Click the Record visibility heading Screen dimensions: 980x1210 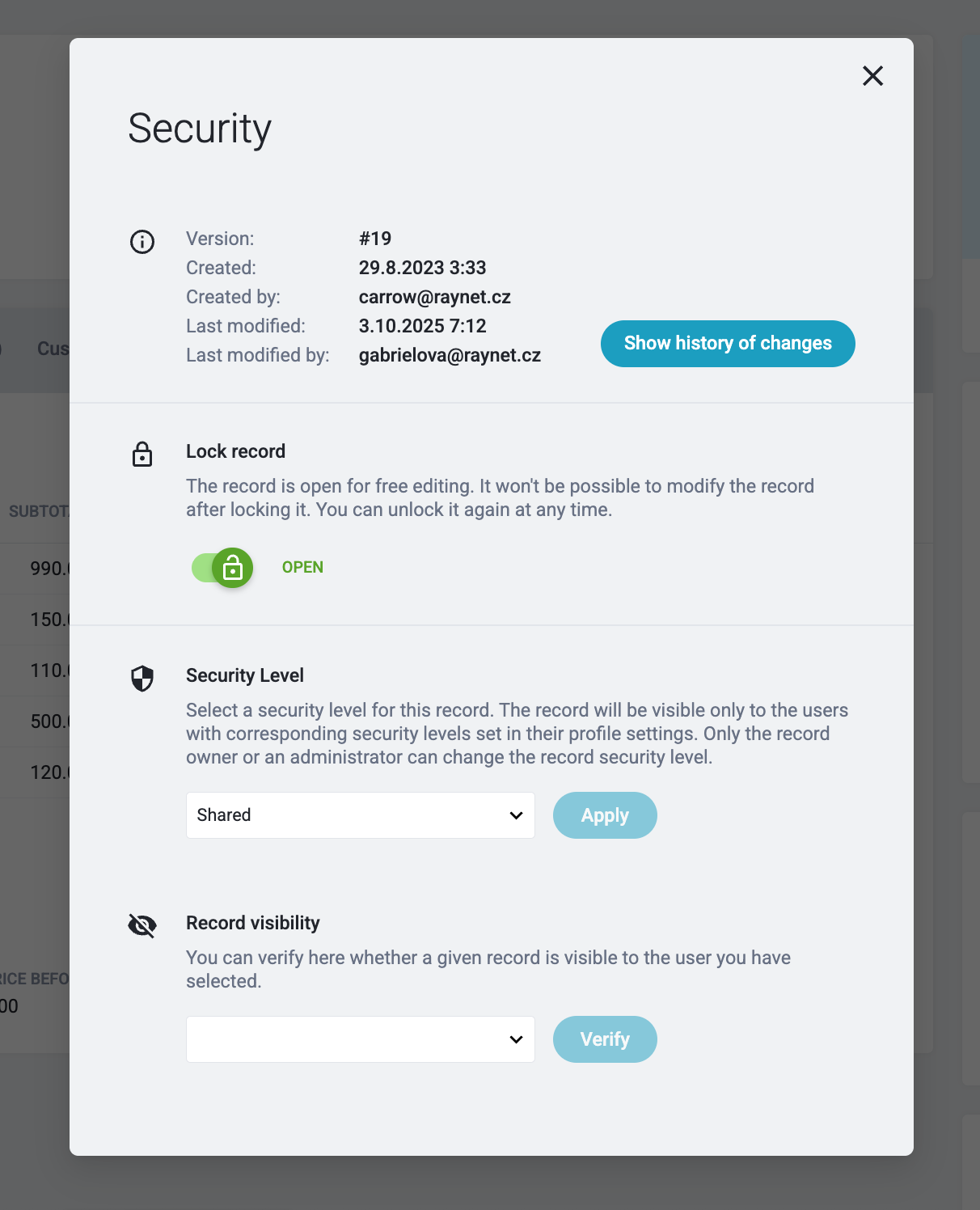pyautogui.click(x=253, y=923)
